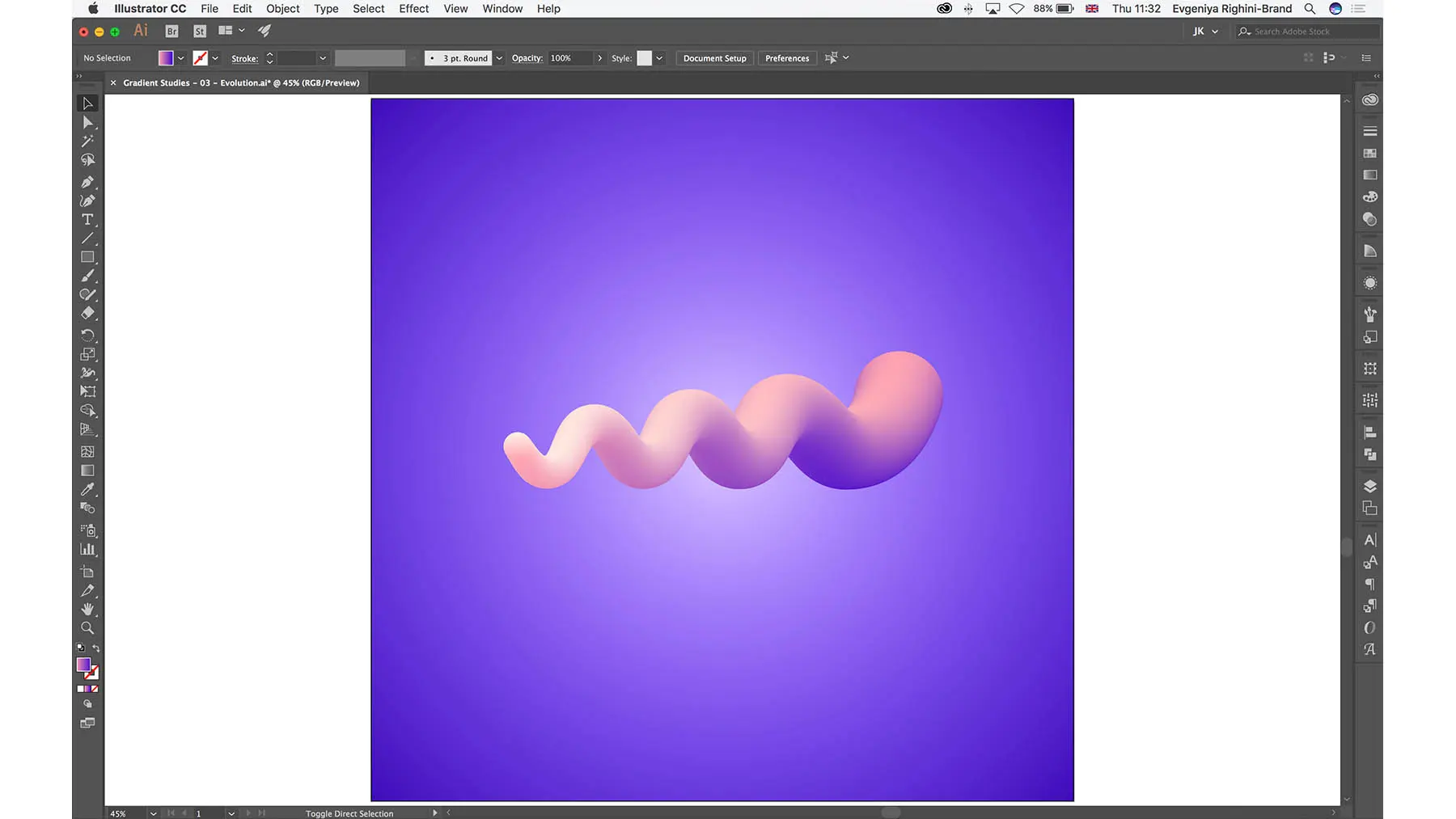Swap fill and stroke colors

tap(96, 648)
